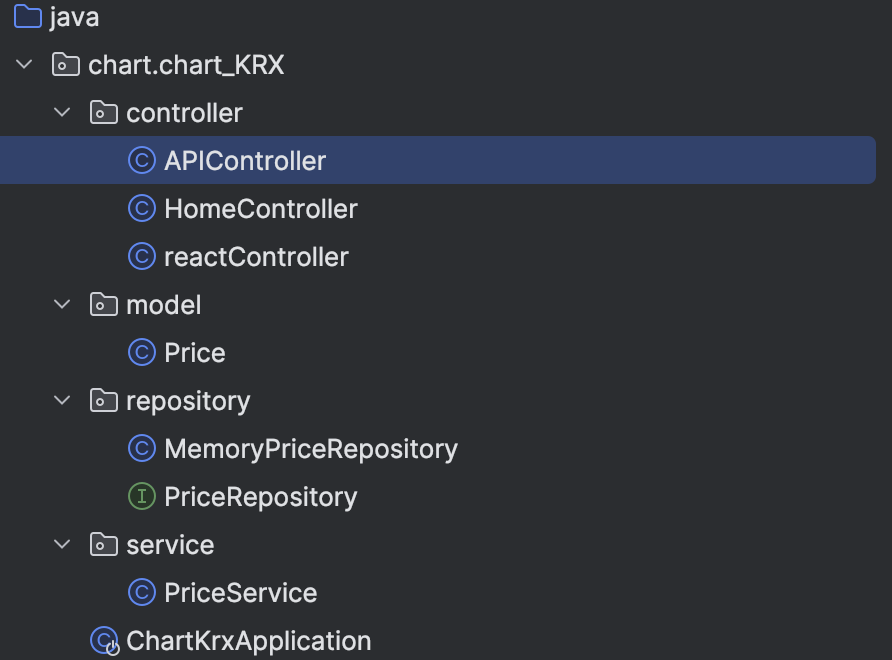Collapse the controller package
Screen dimensions: 892x660
(63, 113)
